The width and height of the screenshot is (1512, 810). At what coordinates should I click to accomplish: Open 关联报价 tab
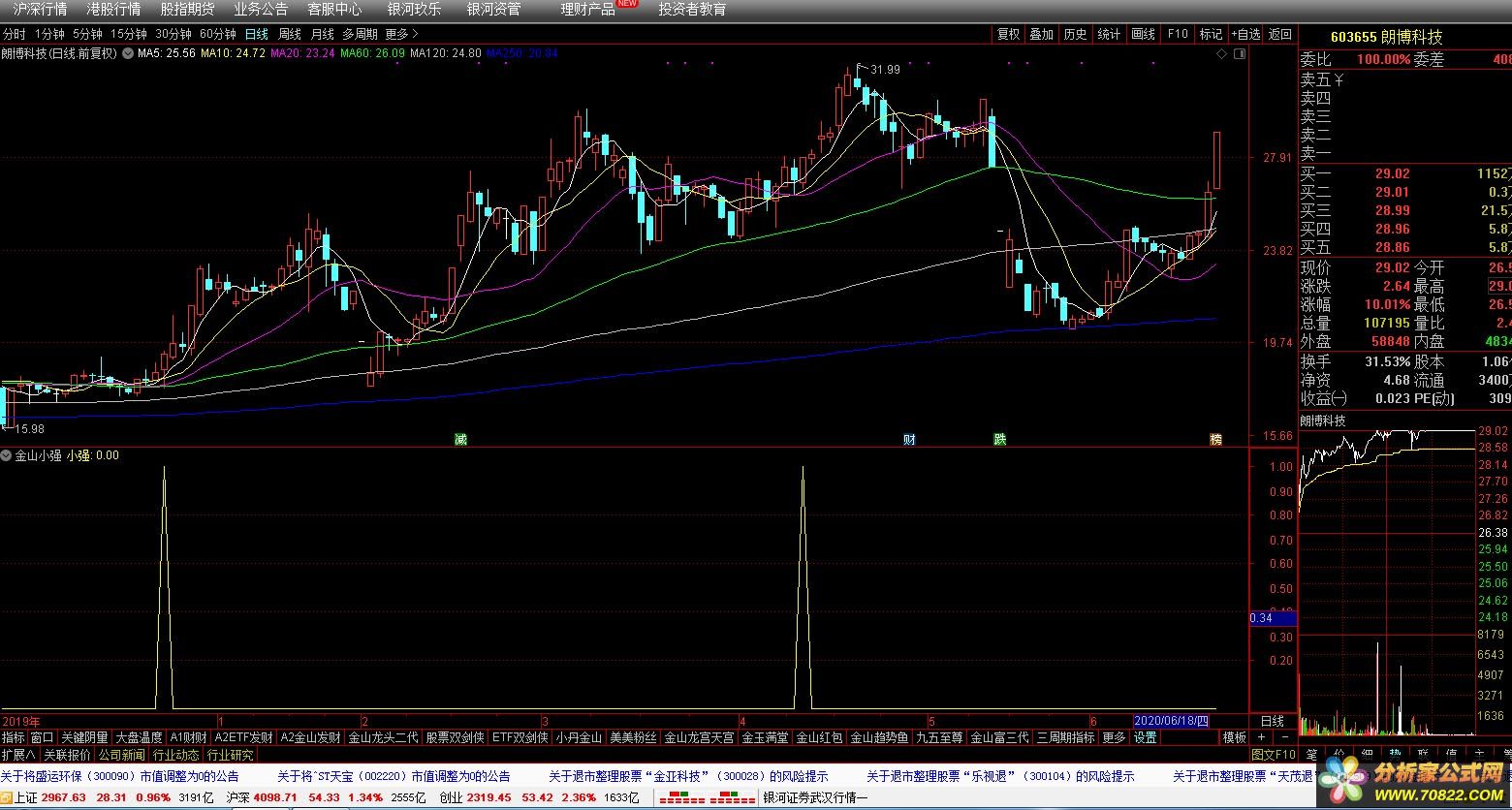[x=67, y=755]
